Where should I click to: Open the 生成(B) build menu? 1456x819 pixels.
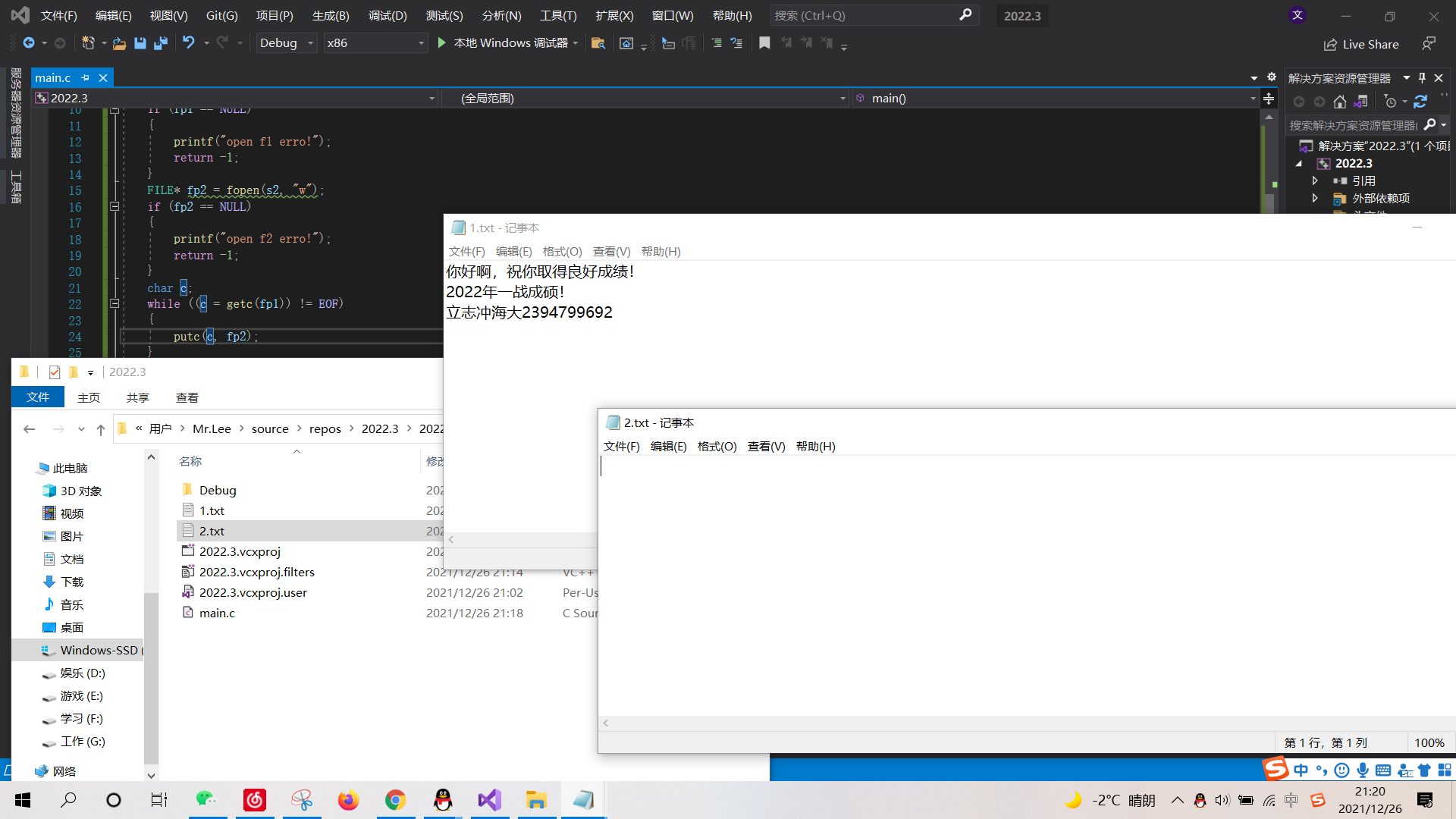pyautogui.click(x=331, y=15)
